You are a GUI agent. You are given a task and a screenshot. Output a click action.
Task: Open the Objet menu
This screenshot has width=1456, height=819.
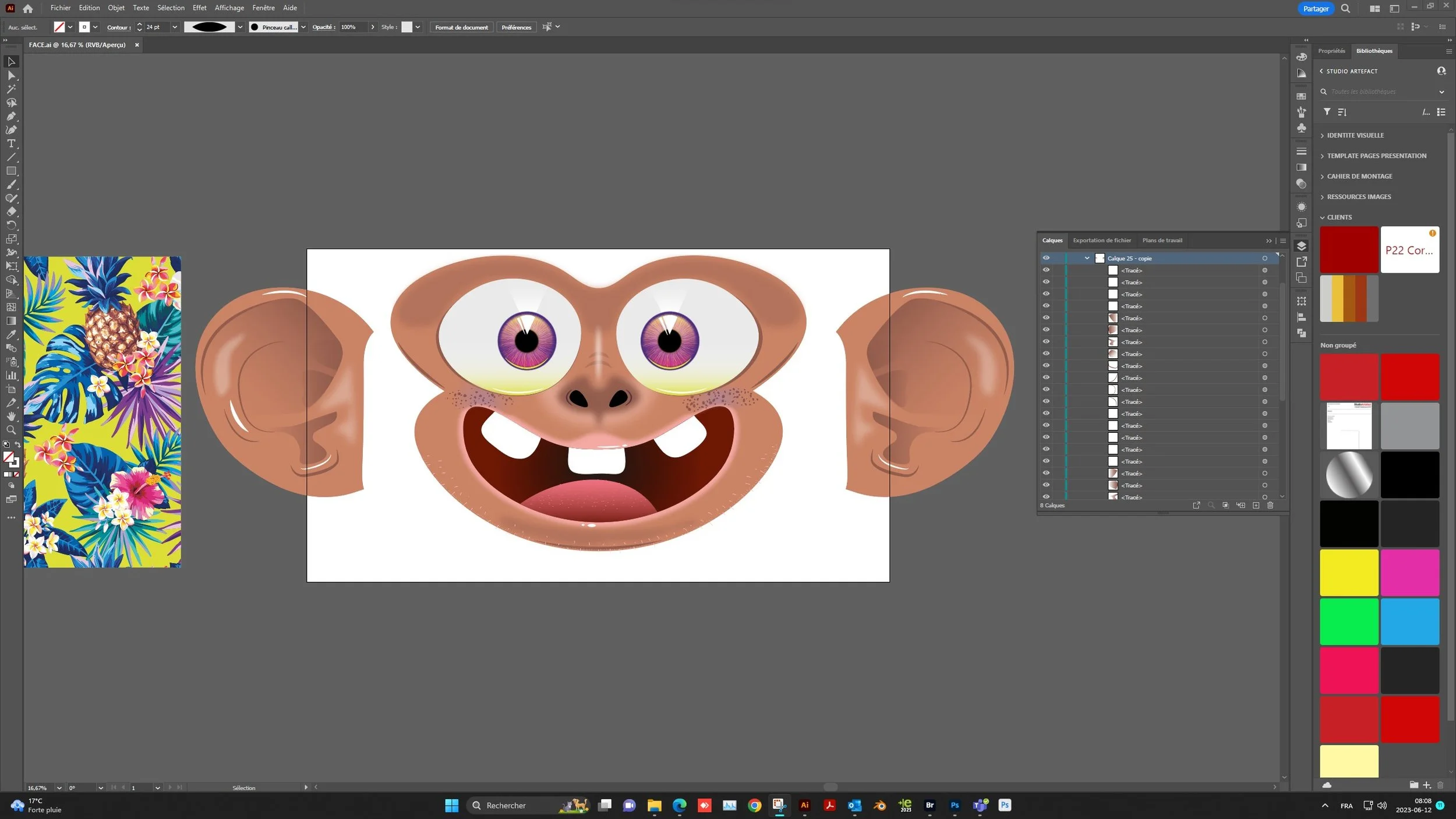[x=116, y=8]
